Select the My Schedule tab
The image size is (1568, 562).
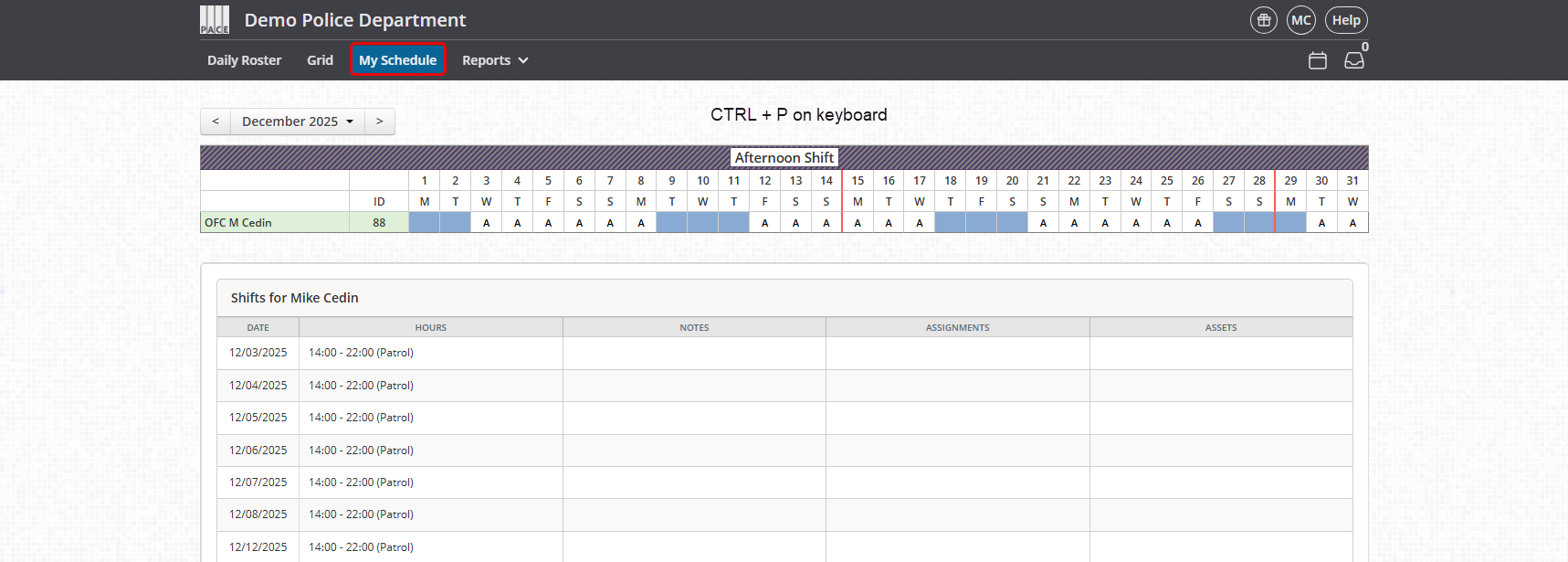coord(398,60)
